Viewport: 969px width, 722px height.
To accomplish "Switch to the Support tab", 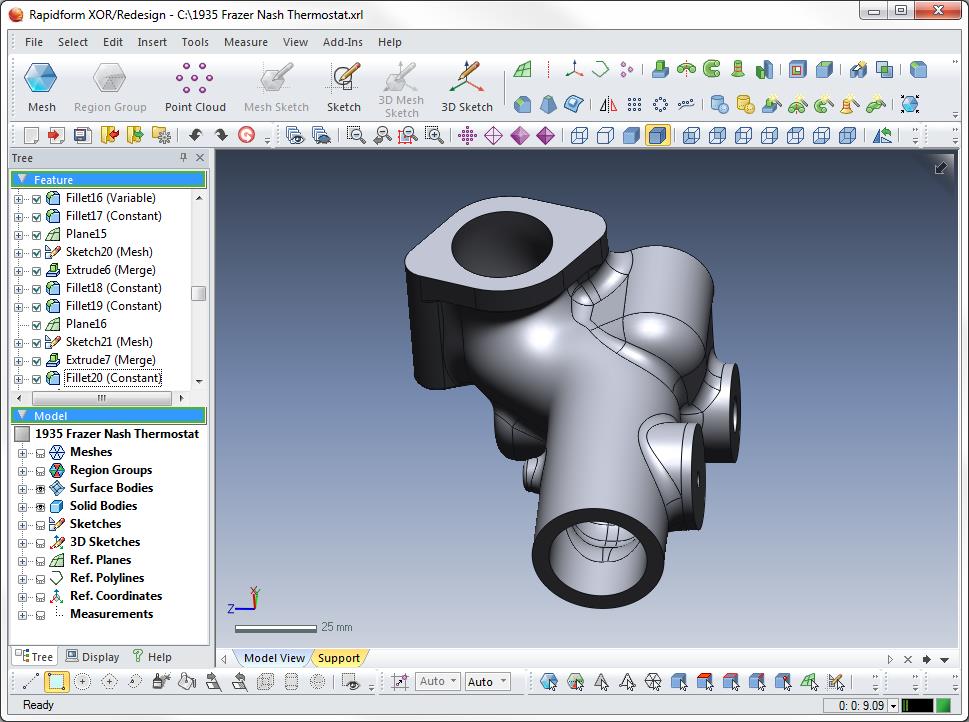I will [339, 658].
